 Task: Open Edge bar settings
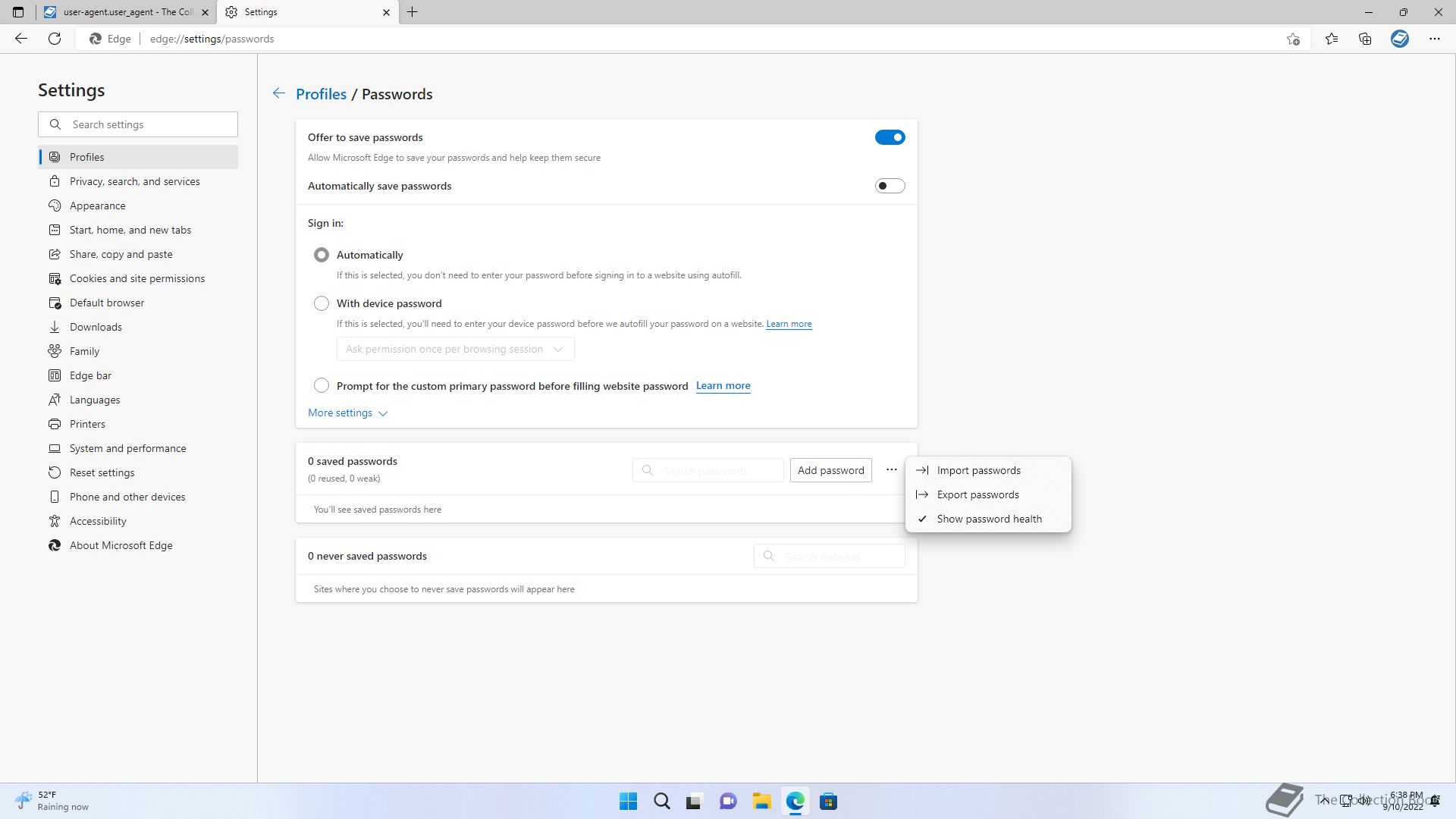[x=138, y=375]
